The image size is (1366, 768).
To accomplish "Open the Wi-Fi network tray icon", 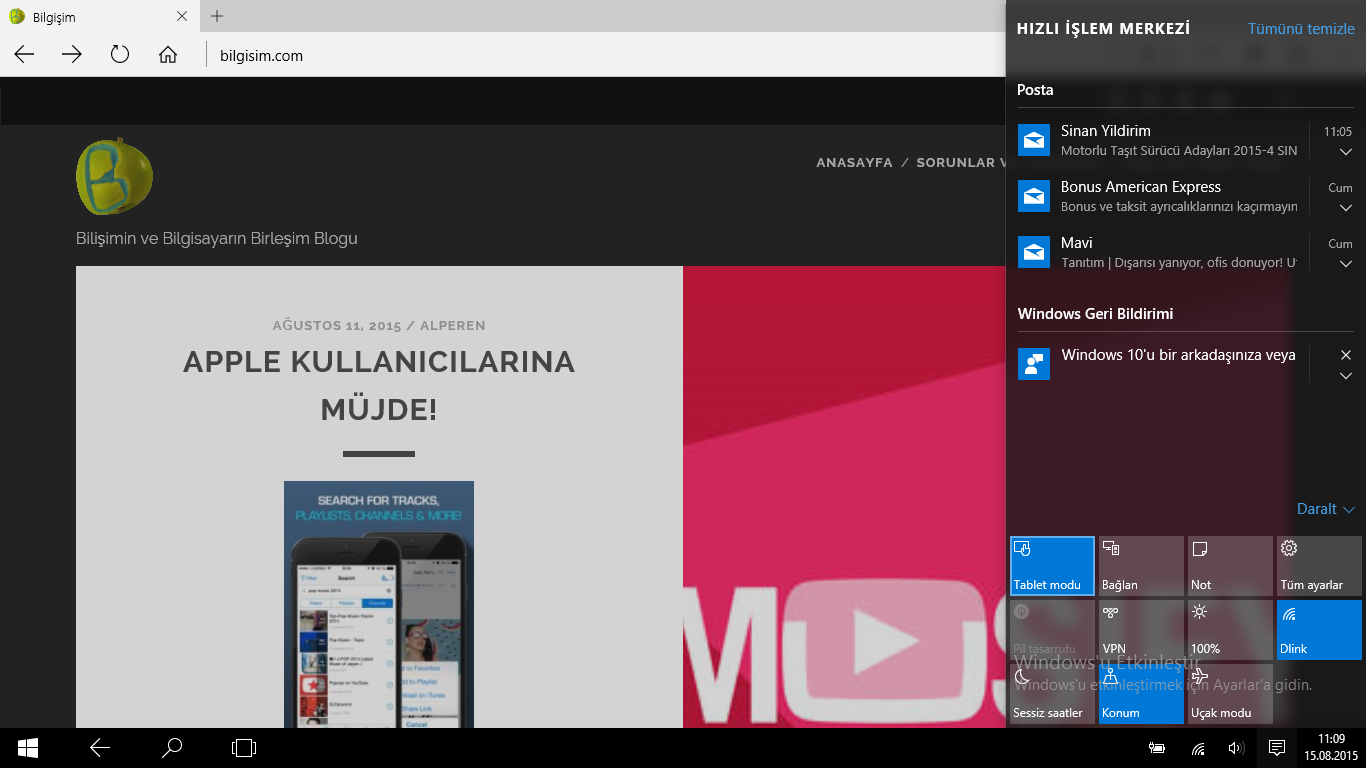I will [x=1197, y=748].
